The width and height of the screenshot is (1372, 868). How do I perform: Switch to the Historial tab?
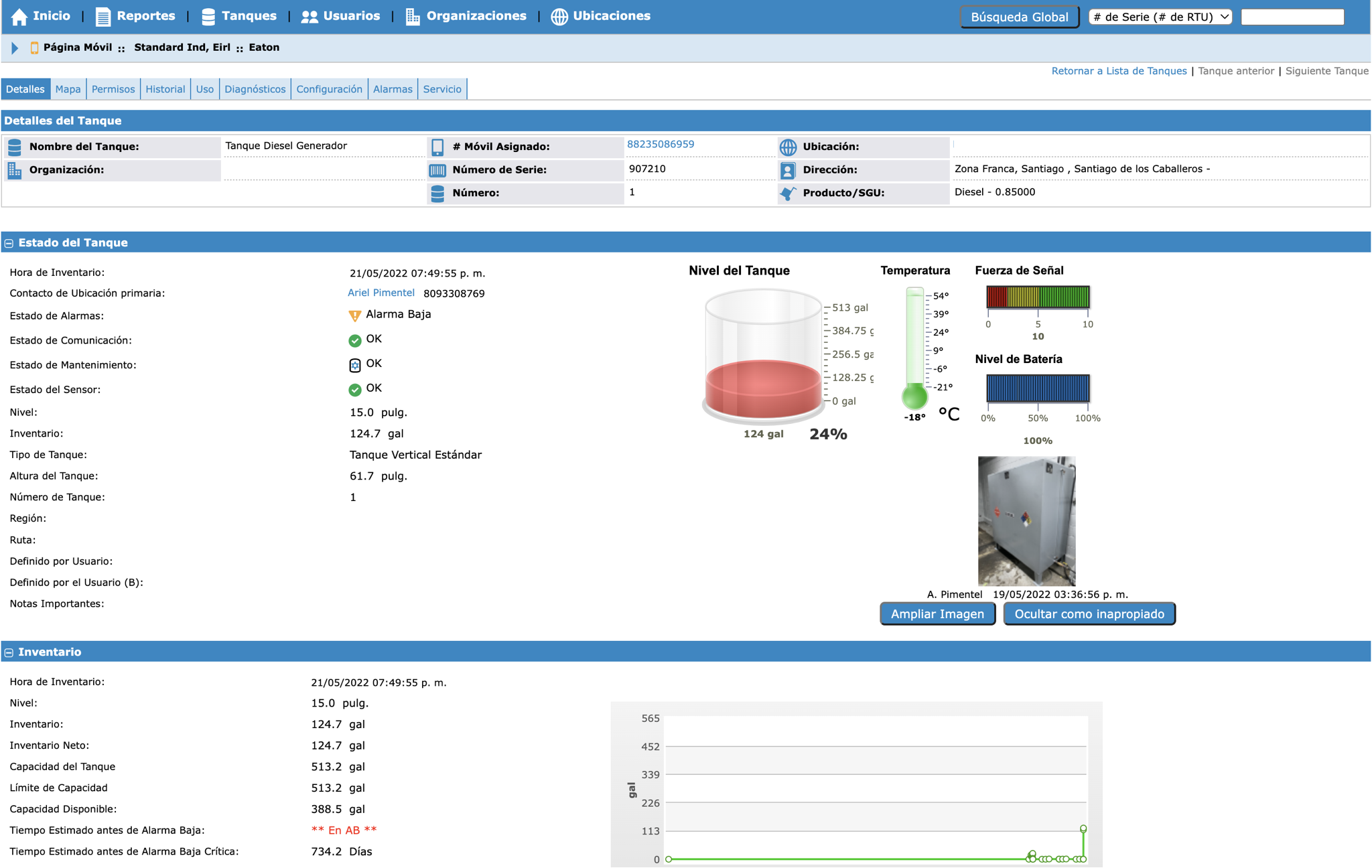tap(165, 89)
